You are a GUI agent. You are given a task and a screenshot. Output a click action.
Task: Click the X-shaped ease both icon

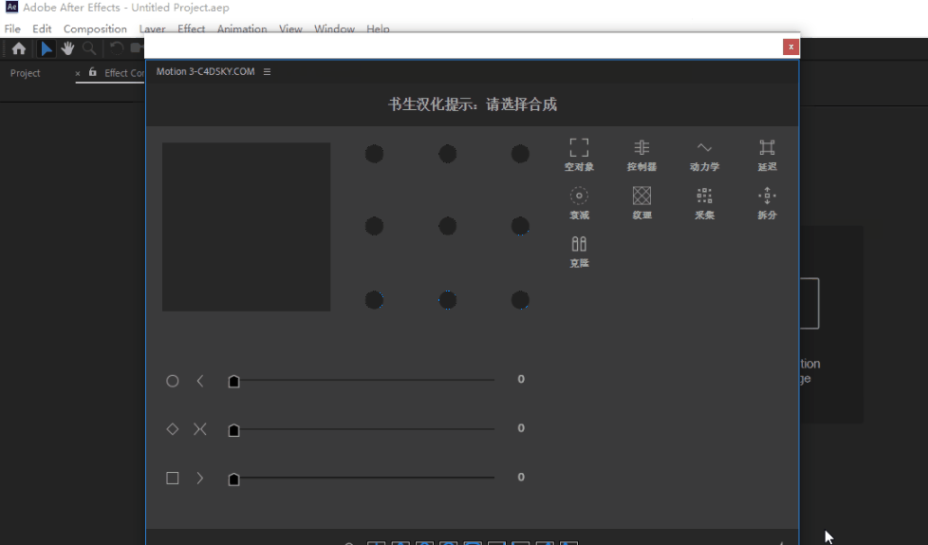pos(200,429)
